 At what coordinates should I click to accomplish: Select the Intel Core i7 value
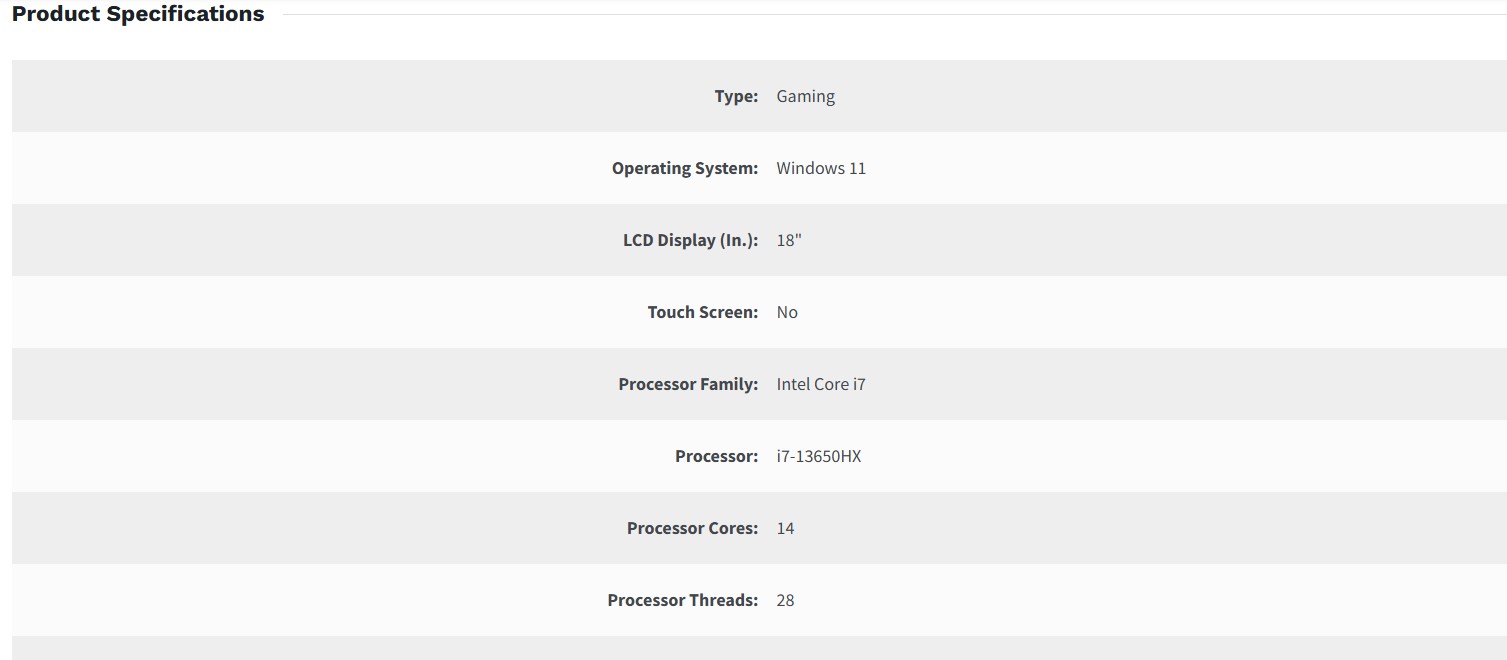click(x=821, y=384)
